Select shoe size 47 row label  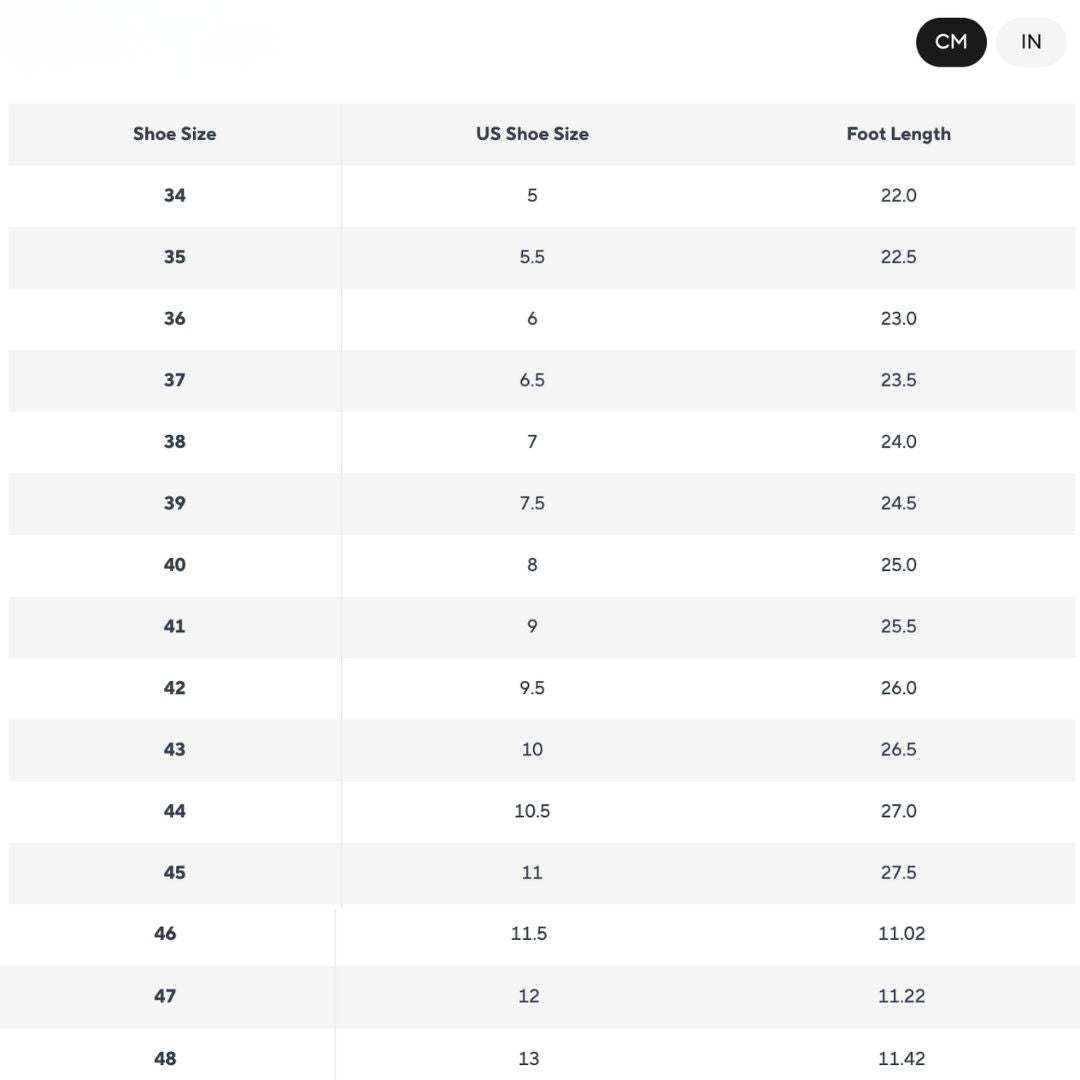[x=165, y=996]
